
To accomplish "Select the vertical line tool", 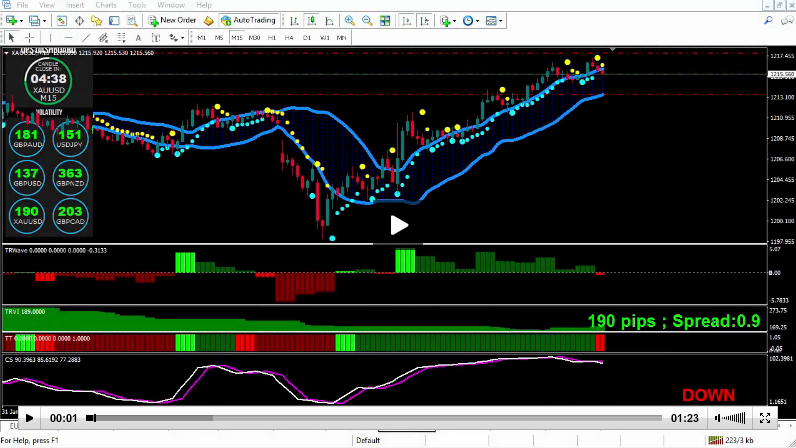I will [50, 38].
